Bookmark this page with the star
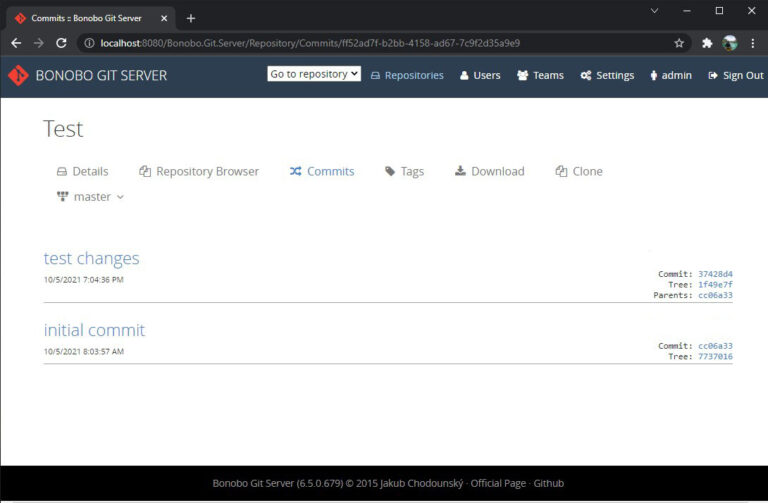This screenshot has height=503, width=768. point(679,43)
